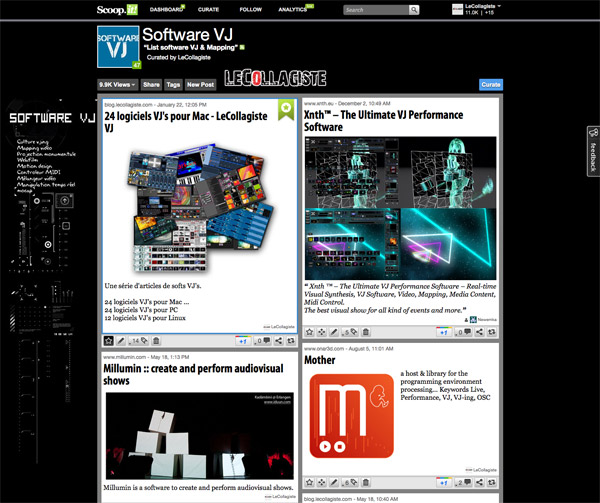The height and width of the screenshot is (503, 600).
Task: Share the '24 logiciels VJ's pour Mac' post
Action: [279, 340]
